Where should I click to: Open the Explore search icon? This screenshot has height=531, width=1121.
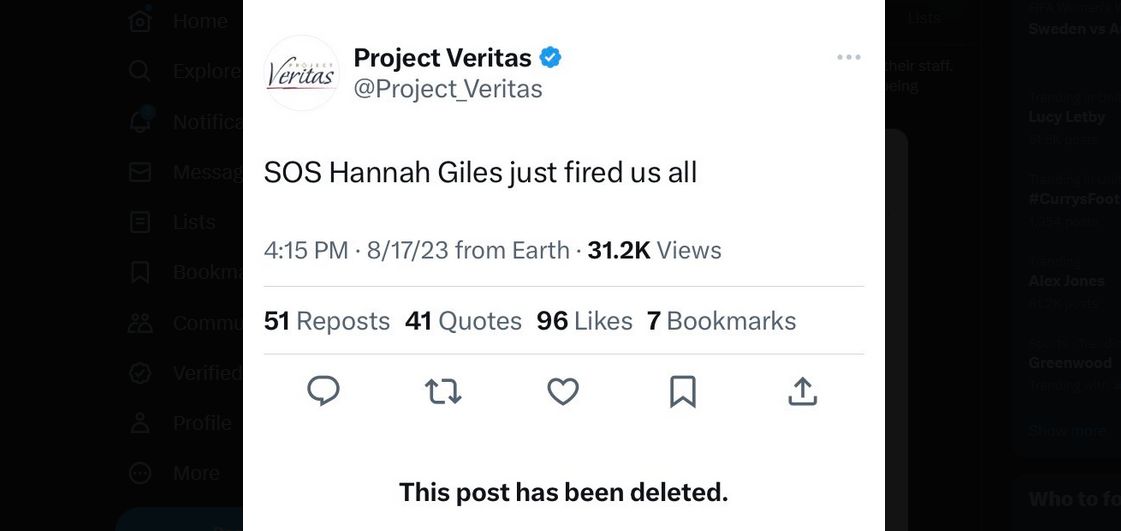(x=141, y=71)
